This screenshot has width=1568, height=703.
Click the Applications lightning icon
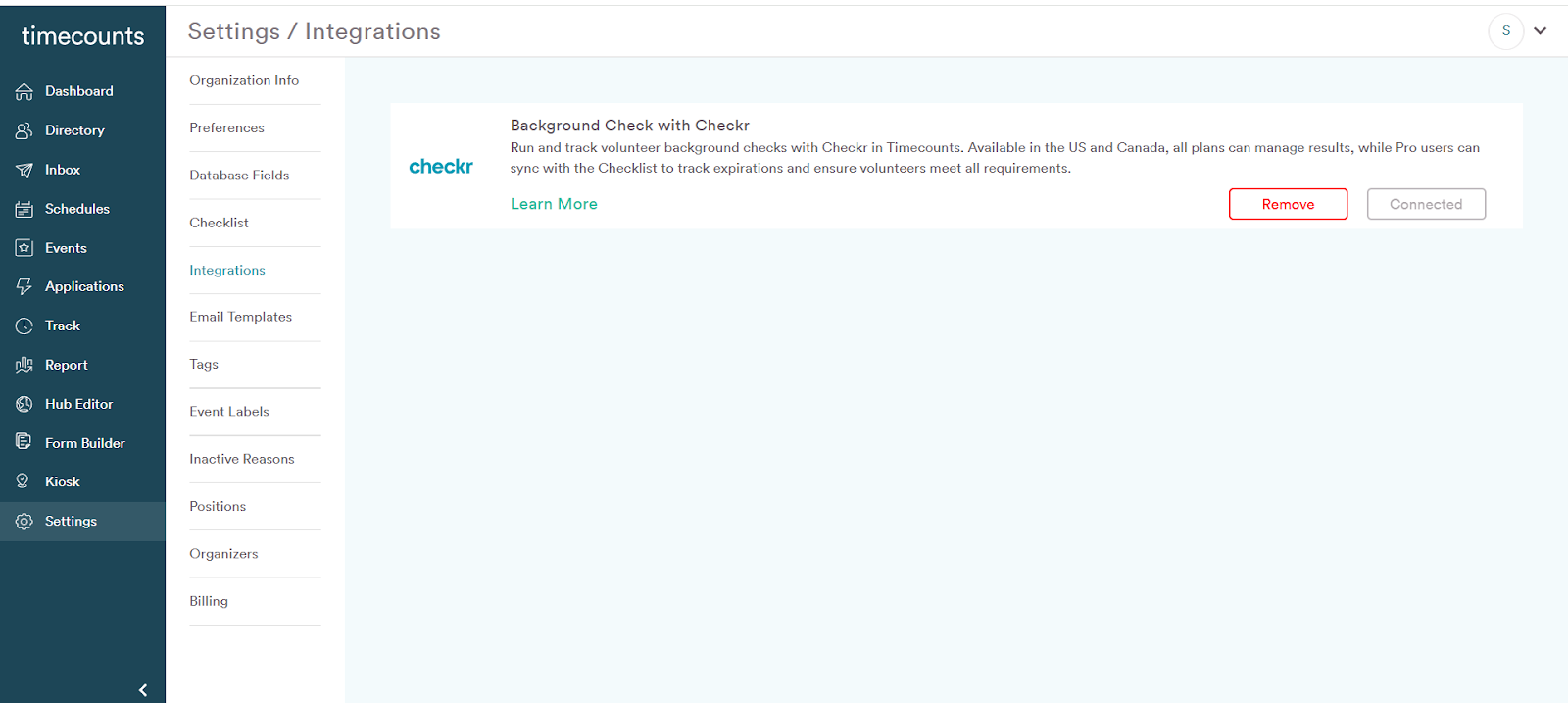[24, 286]
